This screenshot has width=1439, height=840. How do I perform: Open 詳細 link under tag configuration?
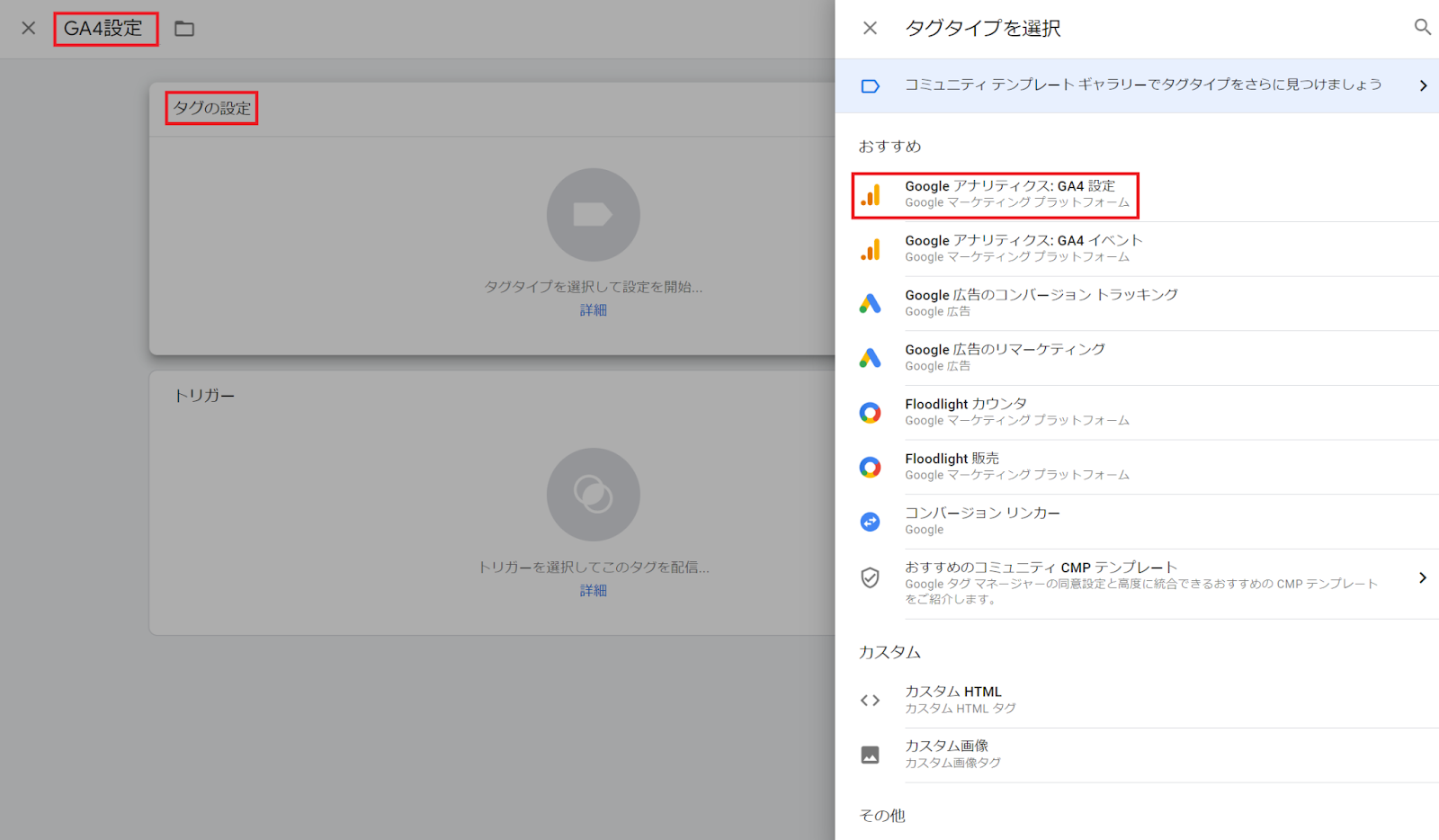point(593,310)
